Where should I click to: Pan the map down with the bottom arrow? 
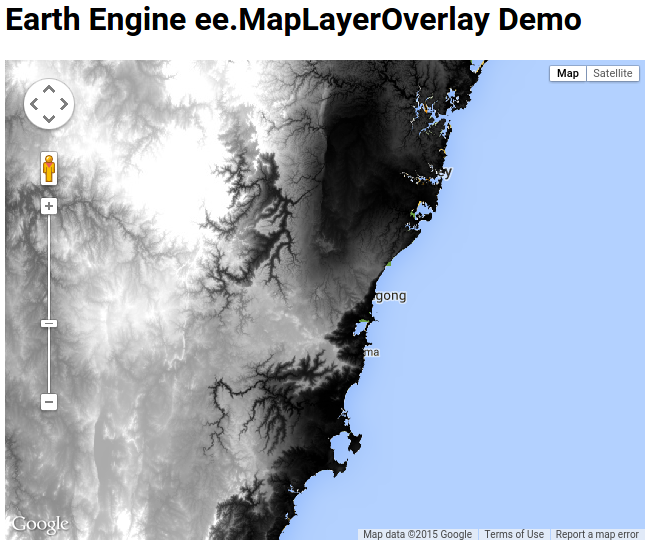point(49,119)
